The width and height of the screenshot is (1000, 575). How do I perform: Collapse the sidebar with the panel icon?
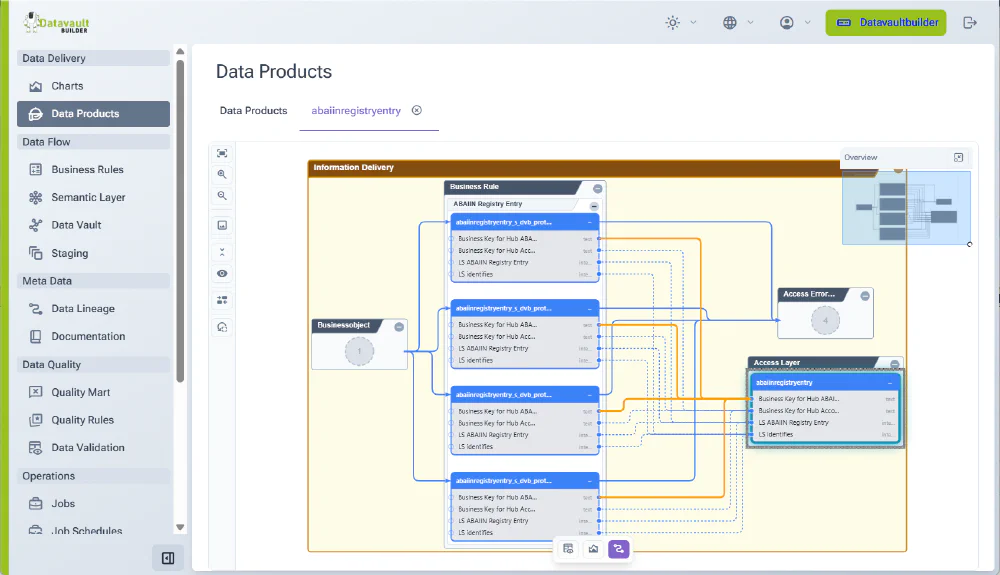(168, 558)
